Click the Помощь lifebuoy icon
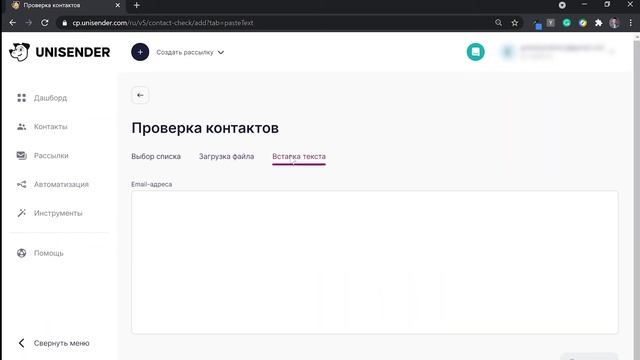Viewport: 640px width, 360px height. (22, 253)
